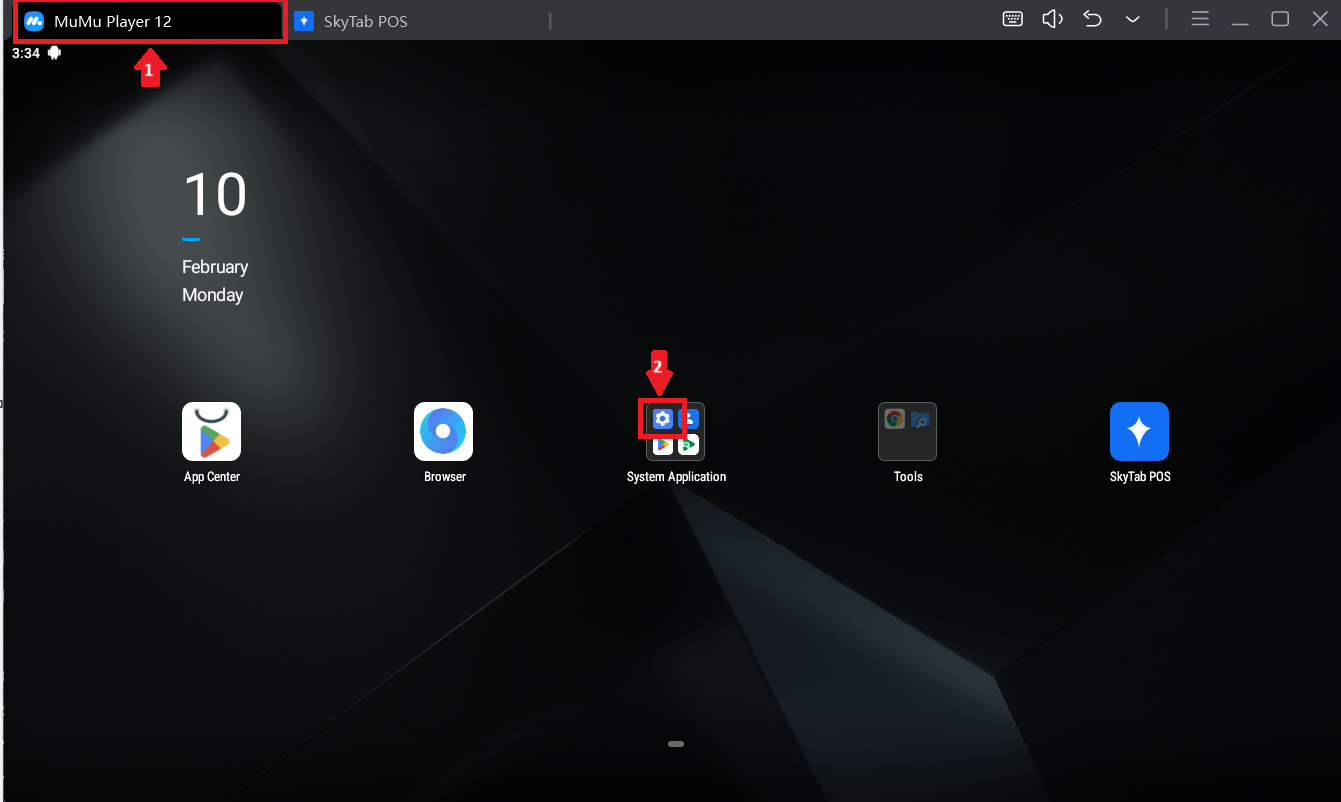The image size is (1341, 802).
Task: Open the keyboard mapping icon in title bar
Action: (x=1012, y=19)
